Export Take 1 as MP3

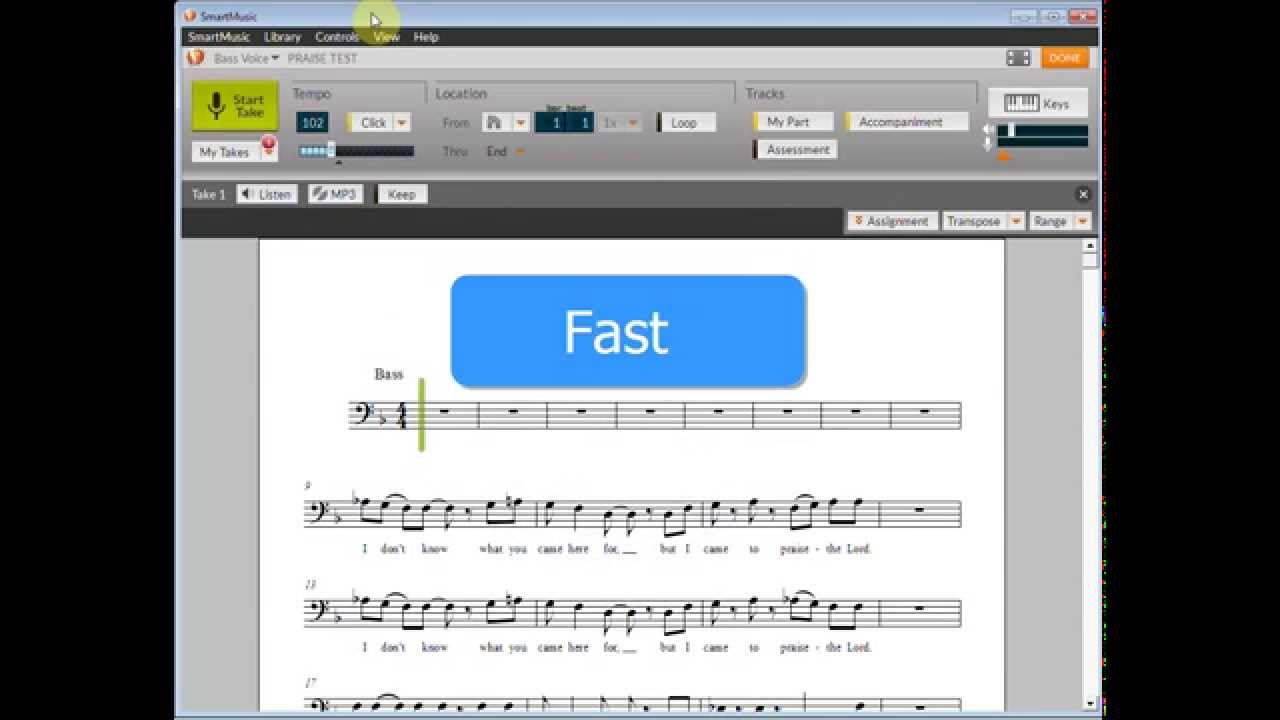pos(335,194)
